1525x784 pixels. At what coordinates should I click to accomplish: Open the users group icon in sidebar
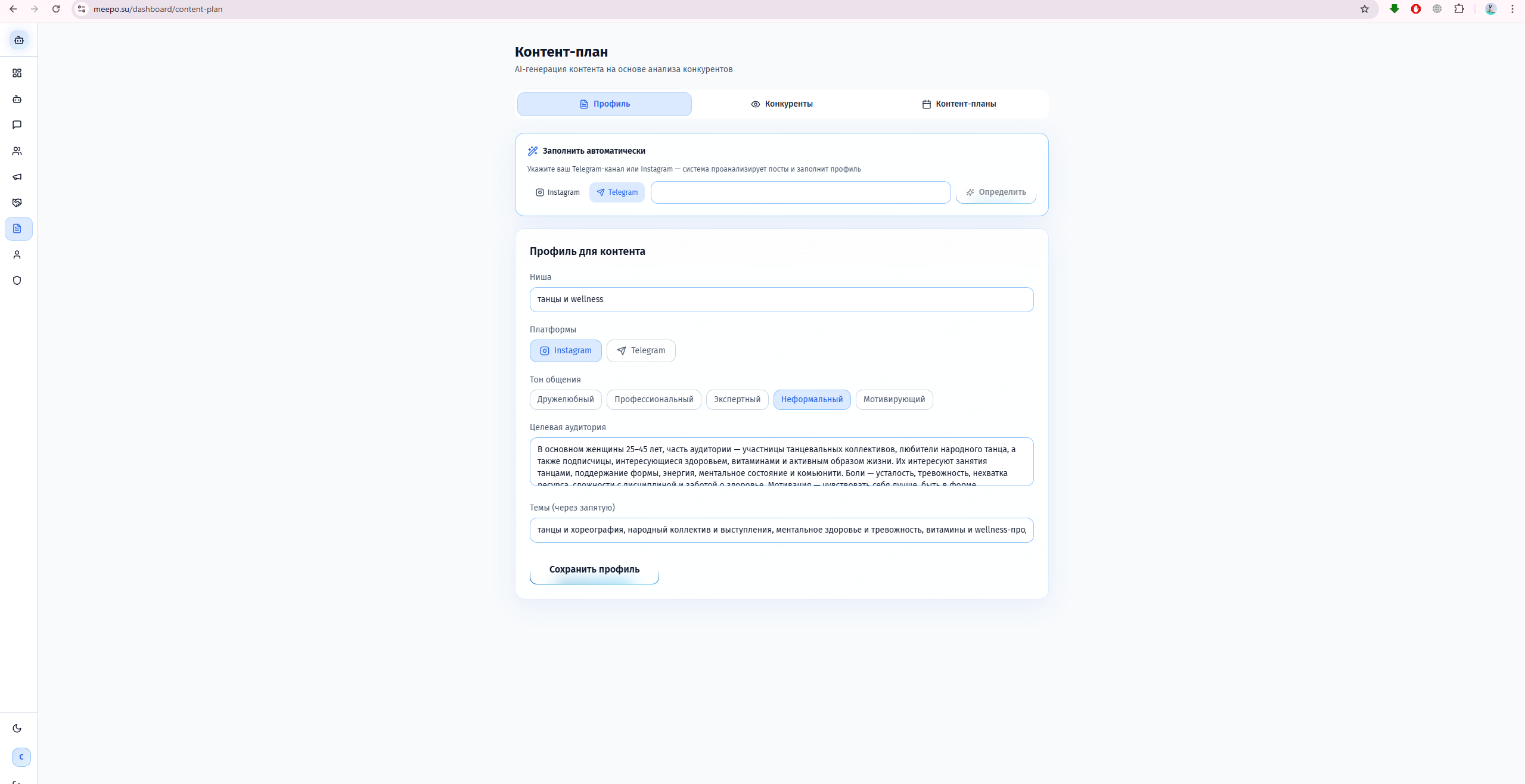(x=17, y=151)
